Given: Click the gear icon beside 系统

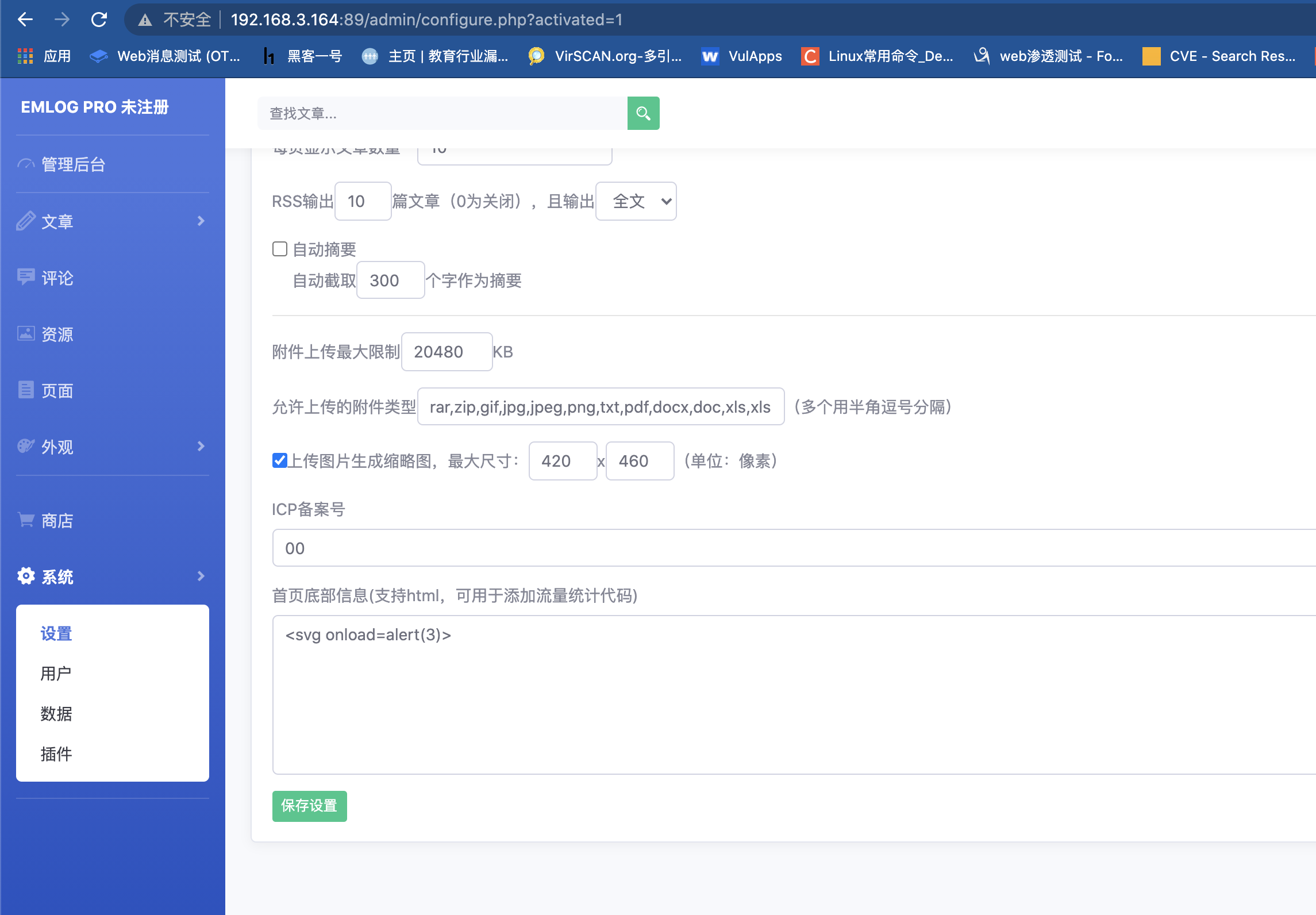Looking at the screenshot, I should [26, 576].
